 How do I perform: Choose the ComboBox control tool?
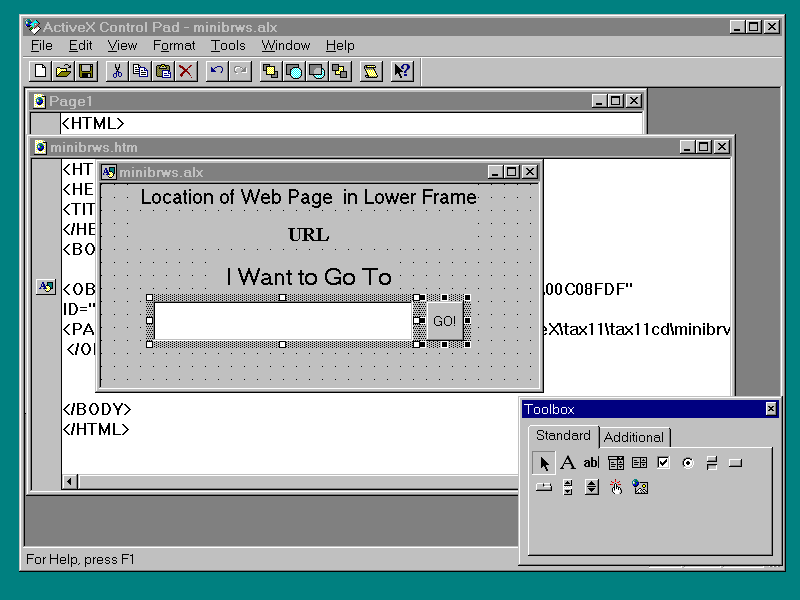[616, 463]
